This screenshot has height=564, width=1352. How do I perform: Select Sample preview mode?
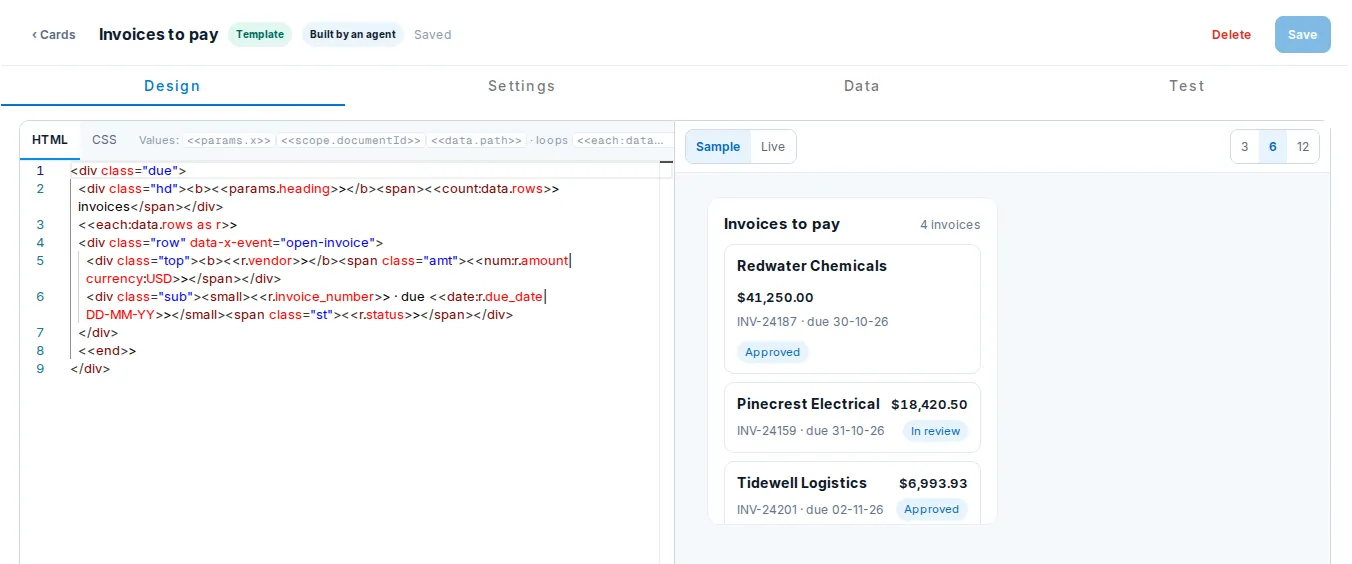[x=718, y=147]
